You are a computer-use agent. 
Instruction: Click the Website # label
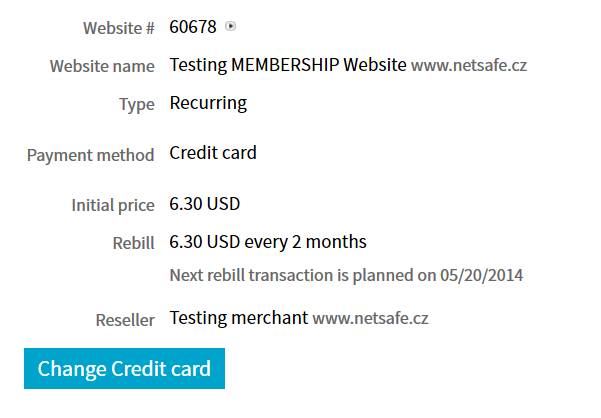pyautogui.click(x=119, y=28)
